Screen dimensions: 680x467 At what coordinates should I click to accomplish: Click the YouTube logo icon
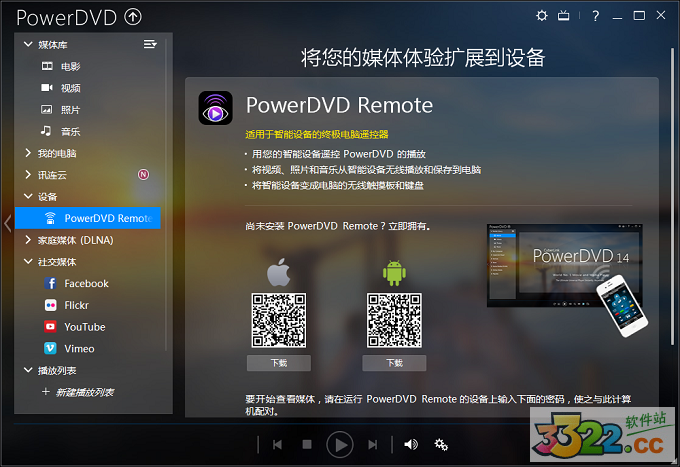point(50,327)
